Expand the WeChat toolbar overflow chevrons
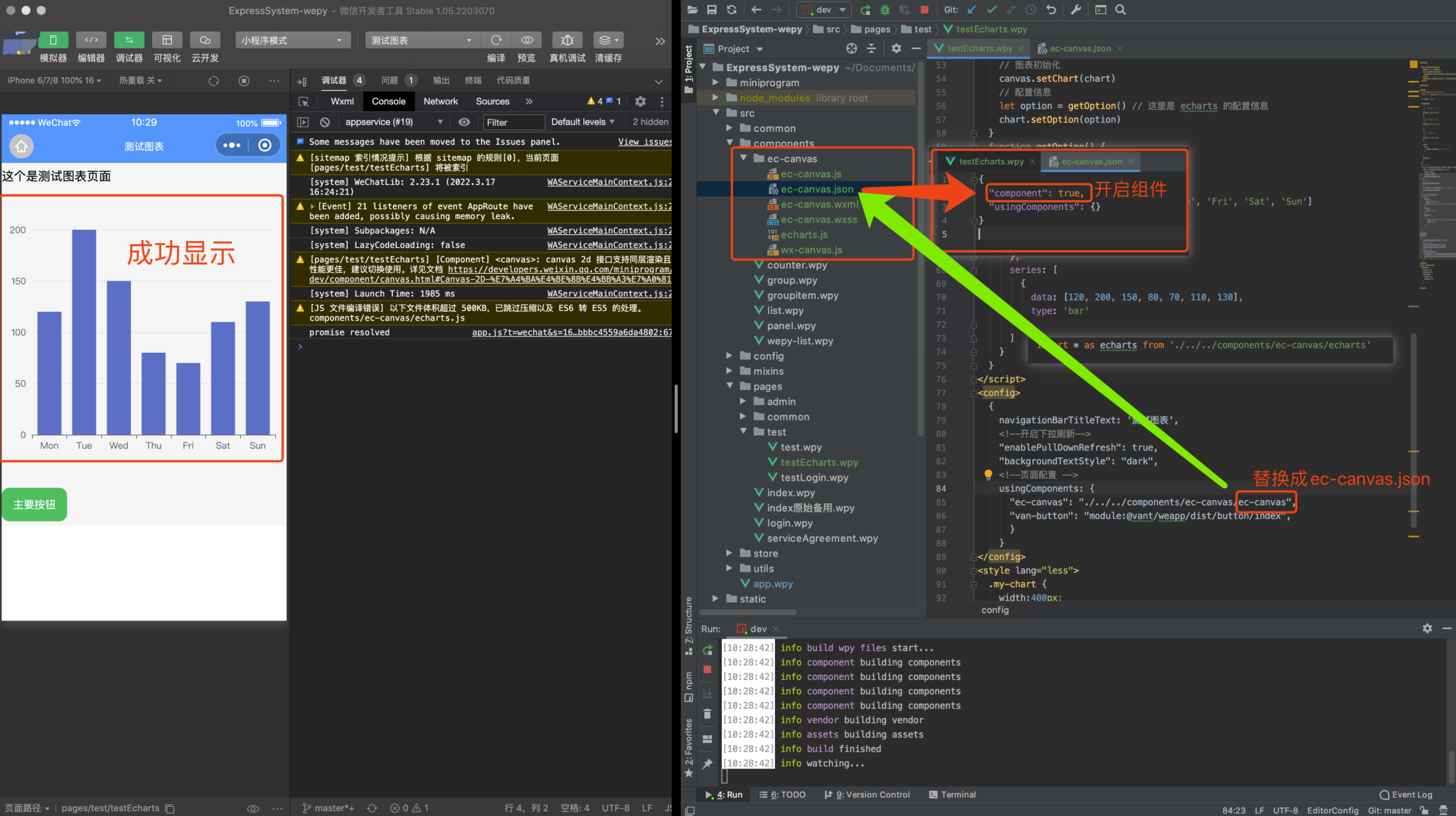Screen dimensions: 1456x816 pos(660,41)
